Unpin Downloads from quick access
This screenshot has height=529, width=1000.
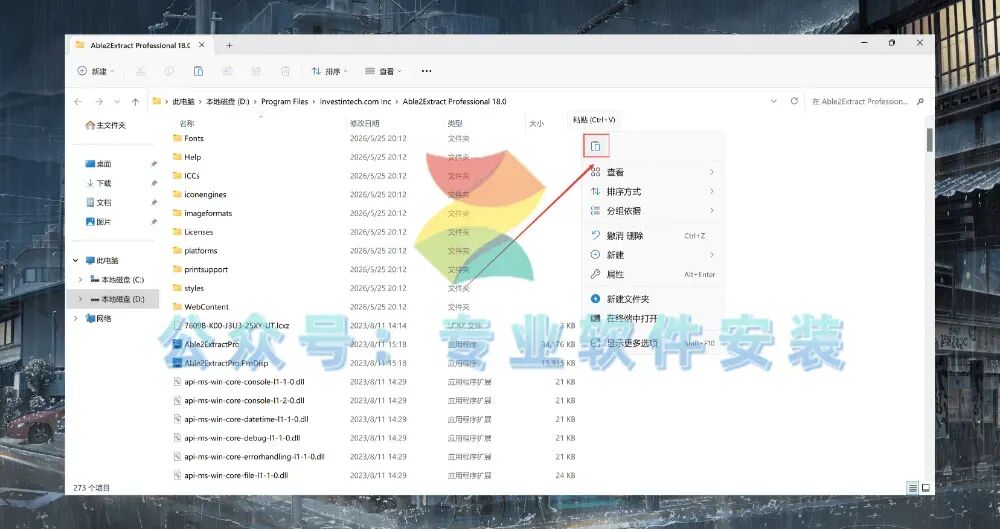click(x=154, y=183)
